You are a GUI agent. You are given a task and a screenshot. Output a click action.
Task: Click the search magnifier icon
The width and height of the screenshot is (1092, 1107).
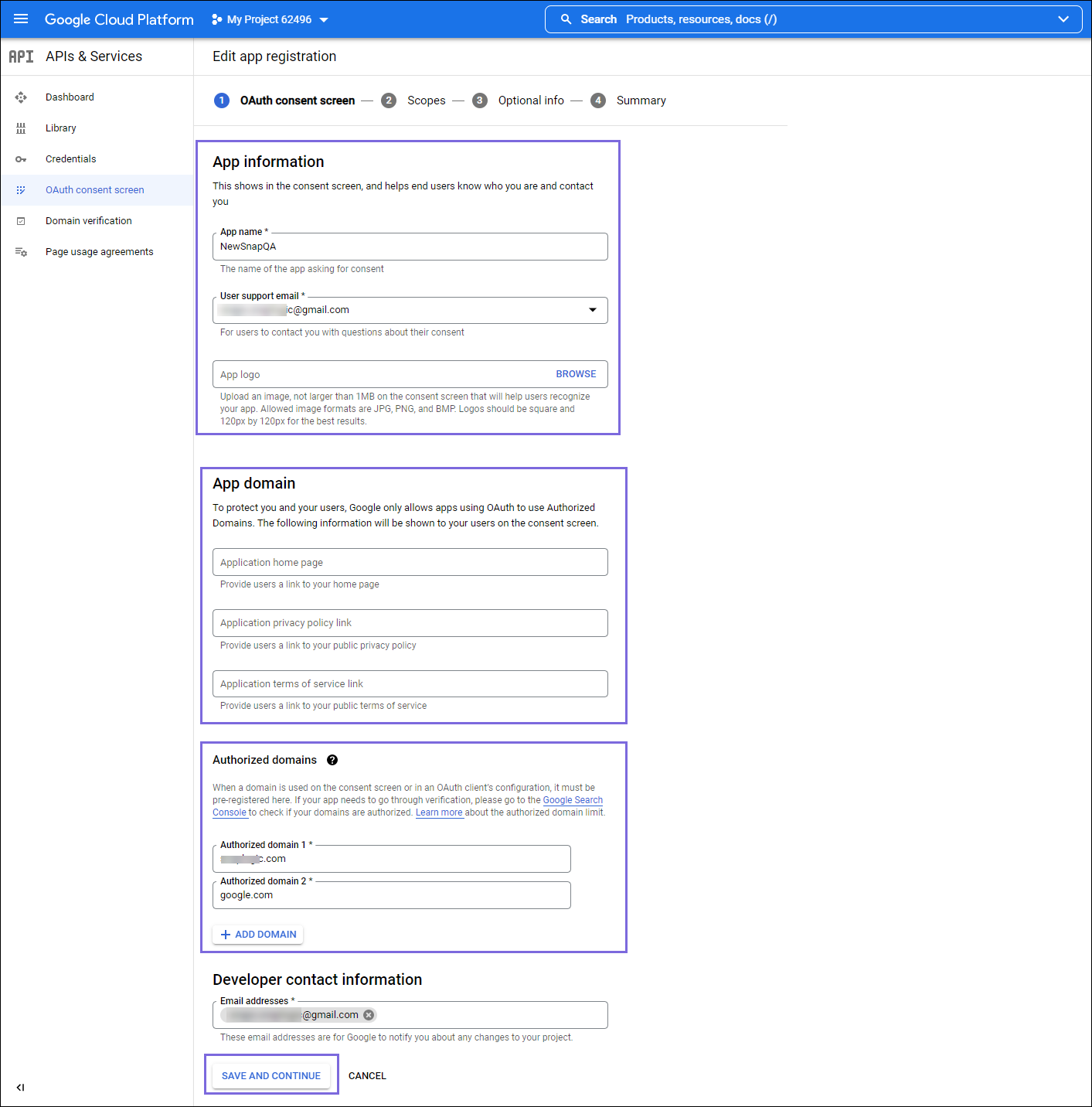(x=566, y=19)
